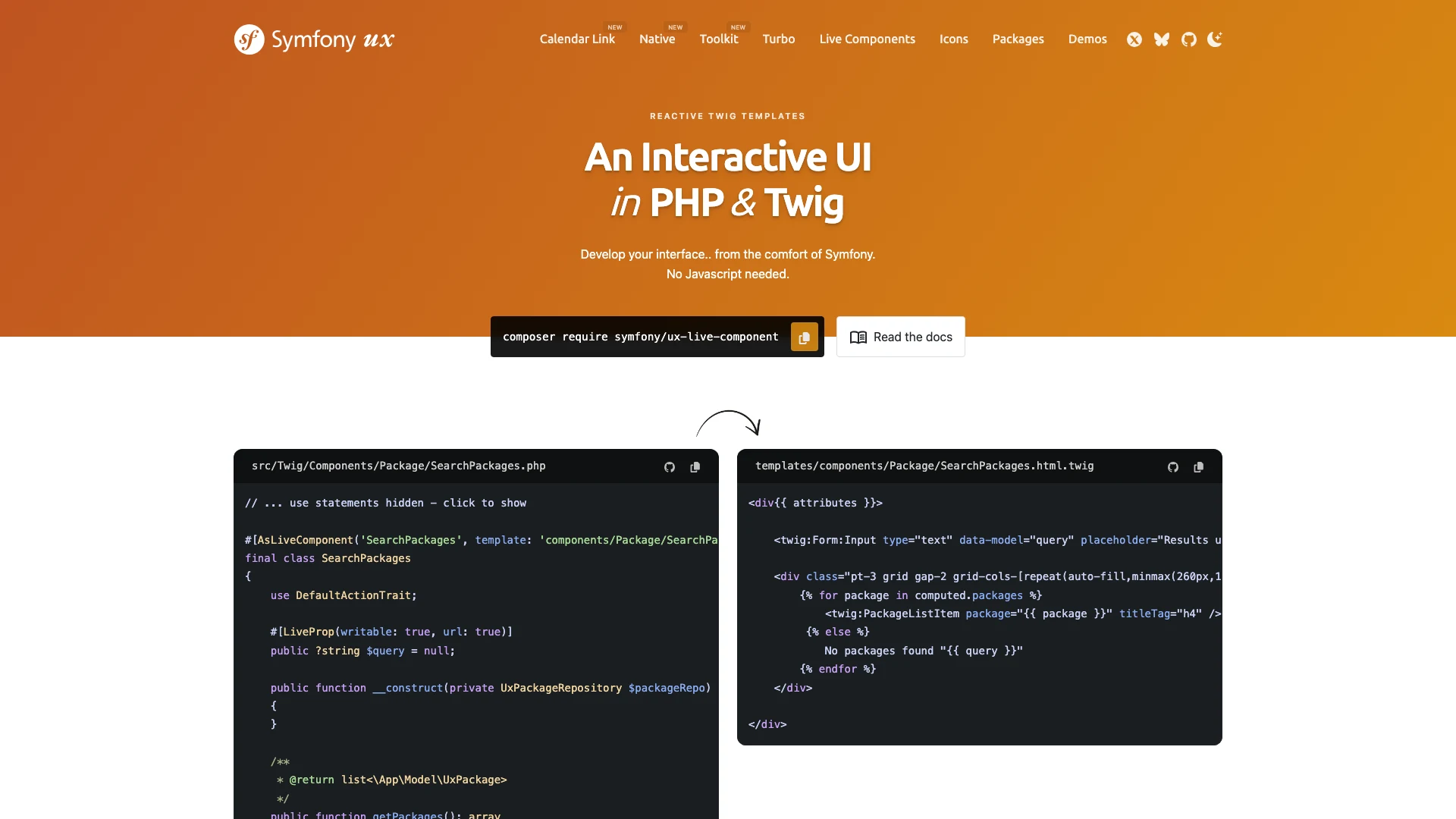Click the 'final class SearchPackages' line
Screen dimensions: 1456x819
pyautogui.click(x=328, y=558)
